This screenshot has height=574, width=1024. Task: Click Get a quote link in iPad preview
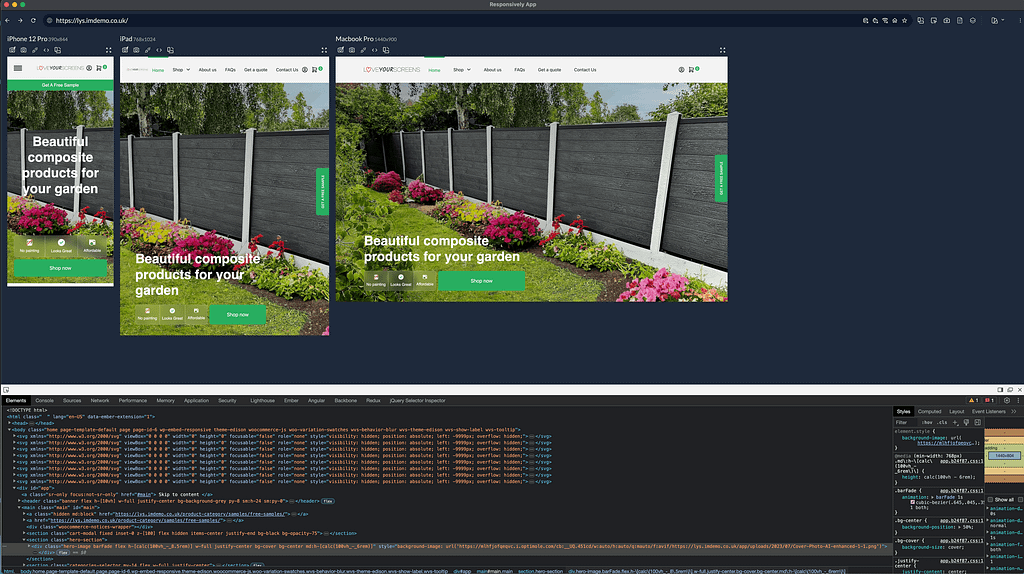click(255, 69)
